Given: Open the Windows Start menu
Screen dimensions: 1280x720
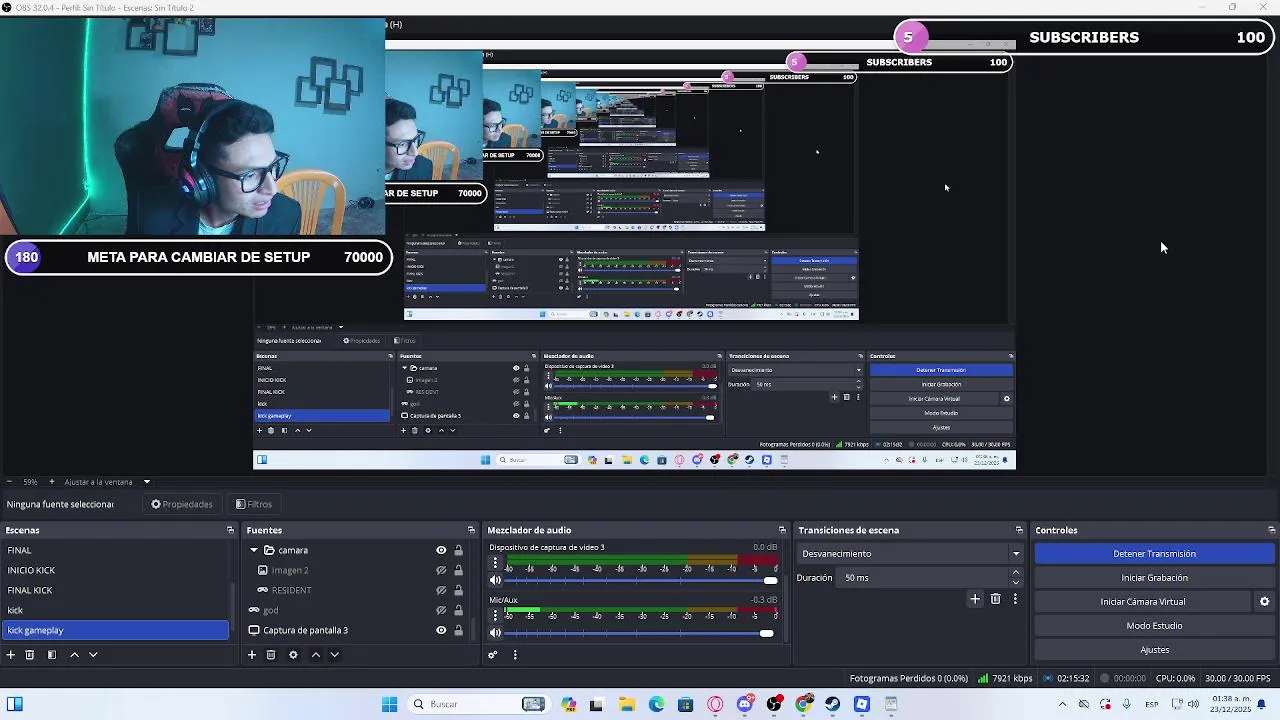Looking at the screenshot, I should [389, 704].
